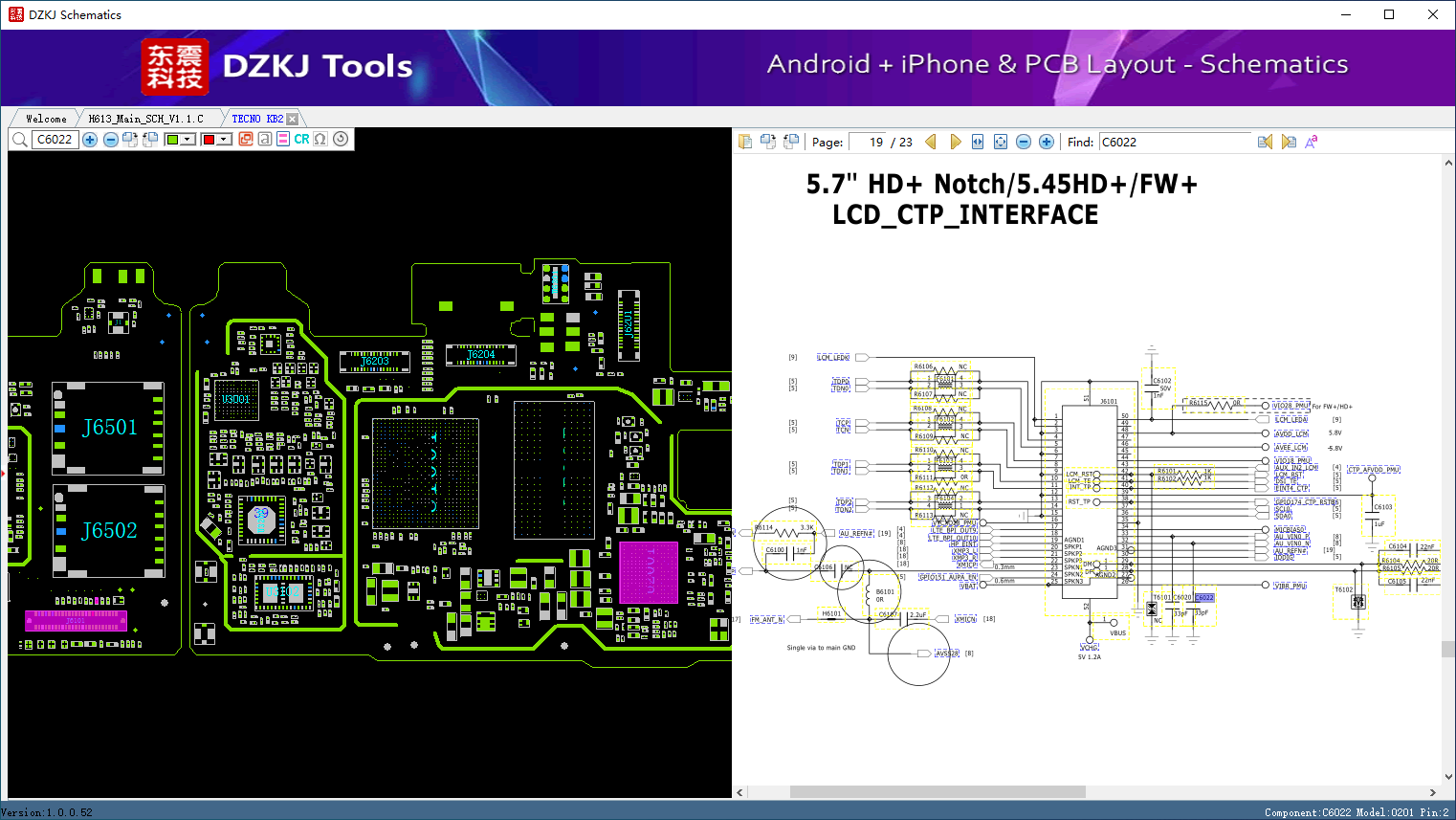Click the red highlight color swatch
This screenshot has width=1456, height=820.
[209, 140]
